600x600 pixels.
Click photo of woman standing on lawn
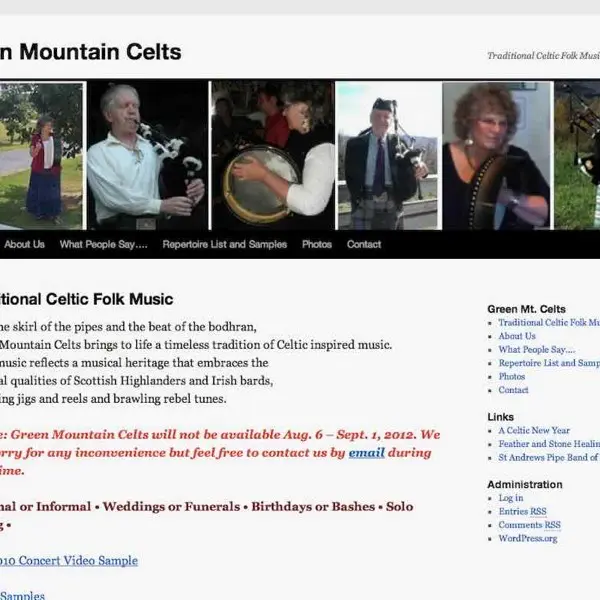tap(41, 156)
